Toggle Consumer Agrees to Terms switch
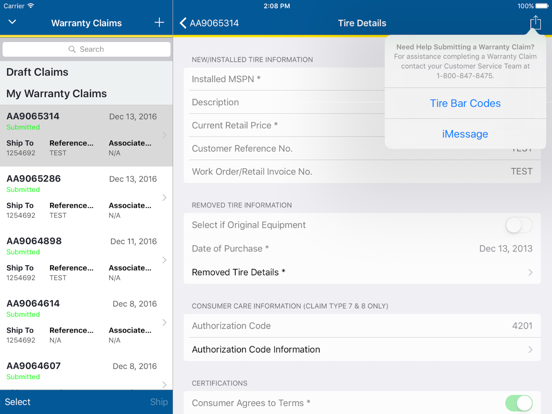 tap(519, 403)
